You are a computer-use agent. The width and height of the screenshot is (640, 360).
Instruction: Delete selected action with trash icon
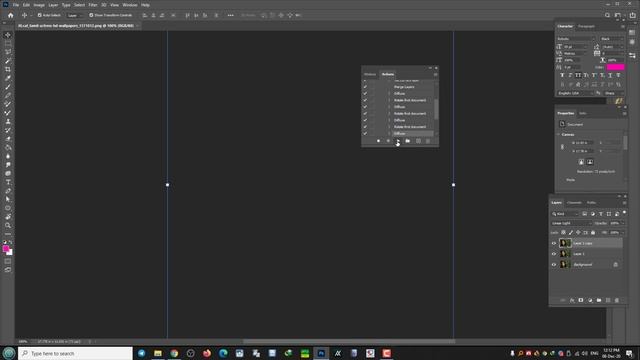(428, 141)
